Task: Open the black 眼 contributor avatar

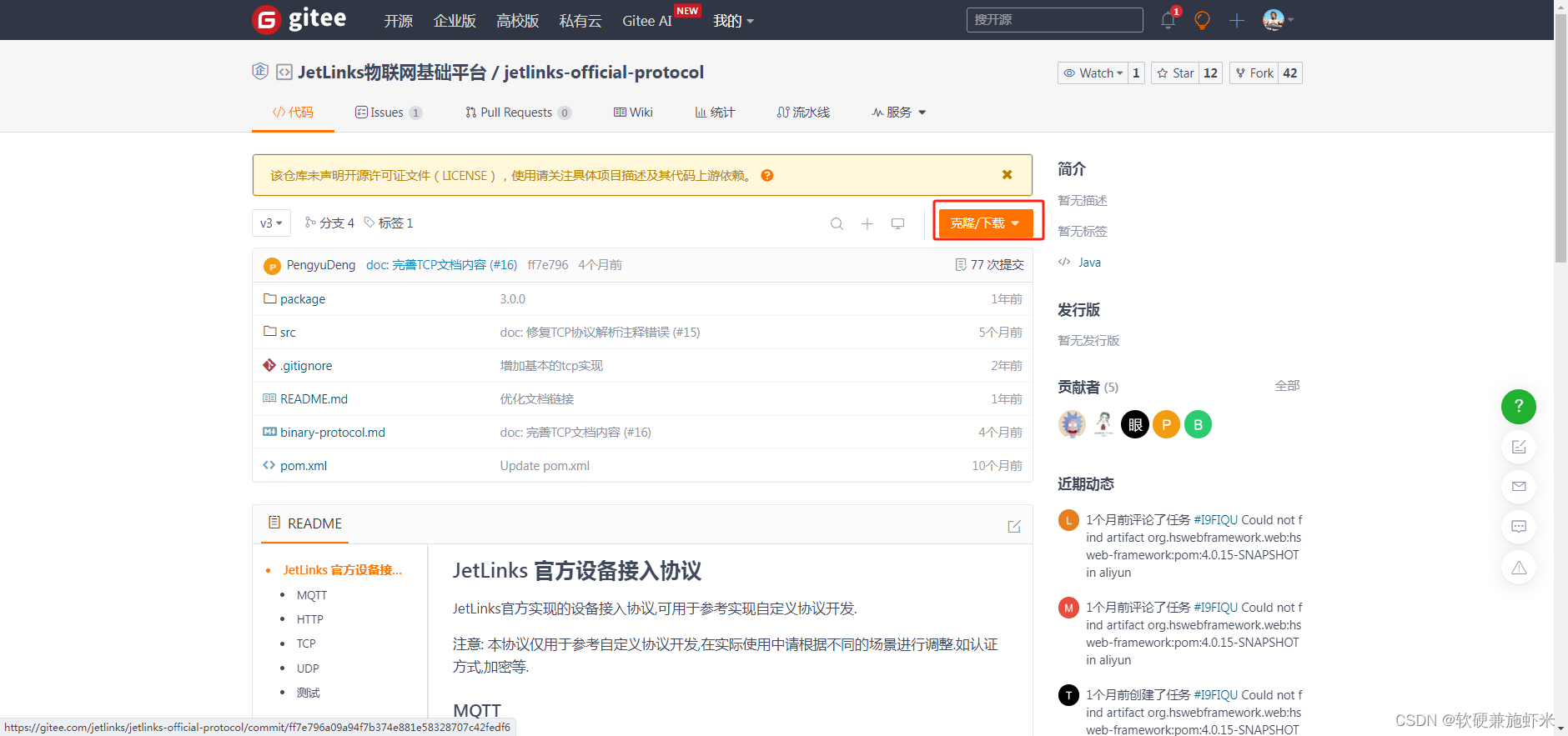Action: click(1135, 424)
